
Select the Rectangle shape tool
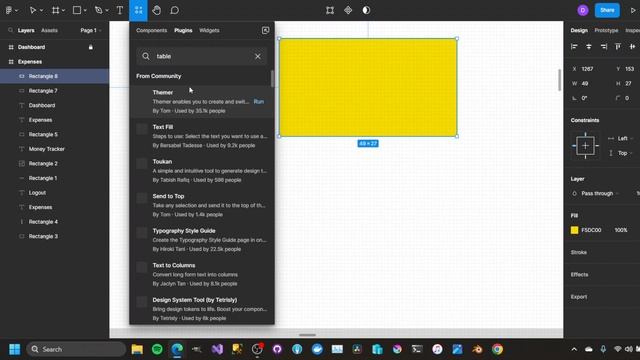click(x=77, y=10)
